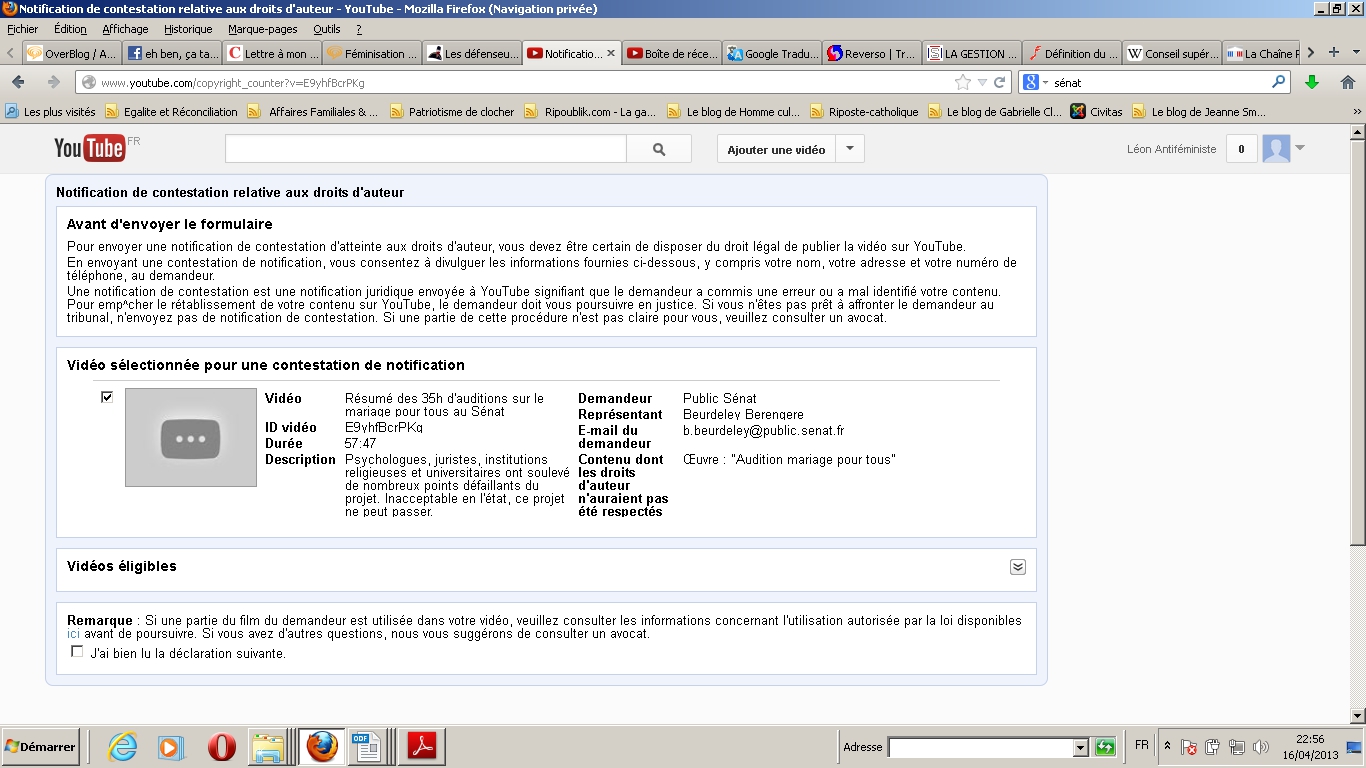
Task: Click the Civitas bookmark
Action: click(x=1096, y=112)
